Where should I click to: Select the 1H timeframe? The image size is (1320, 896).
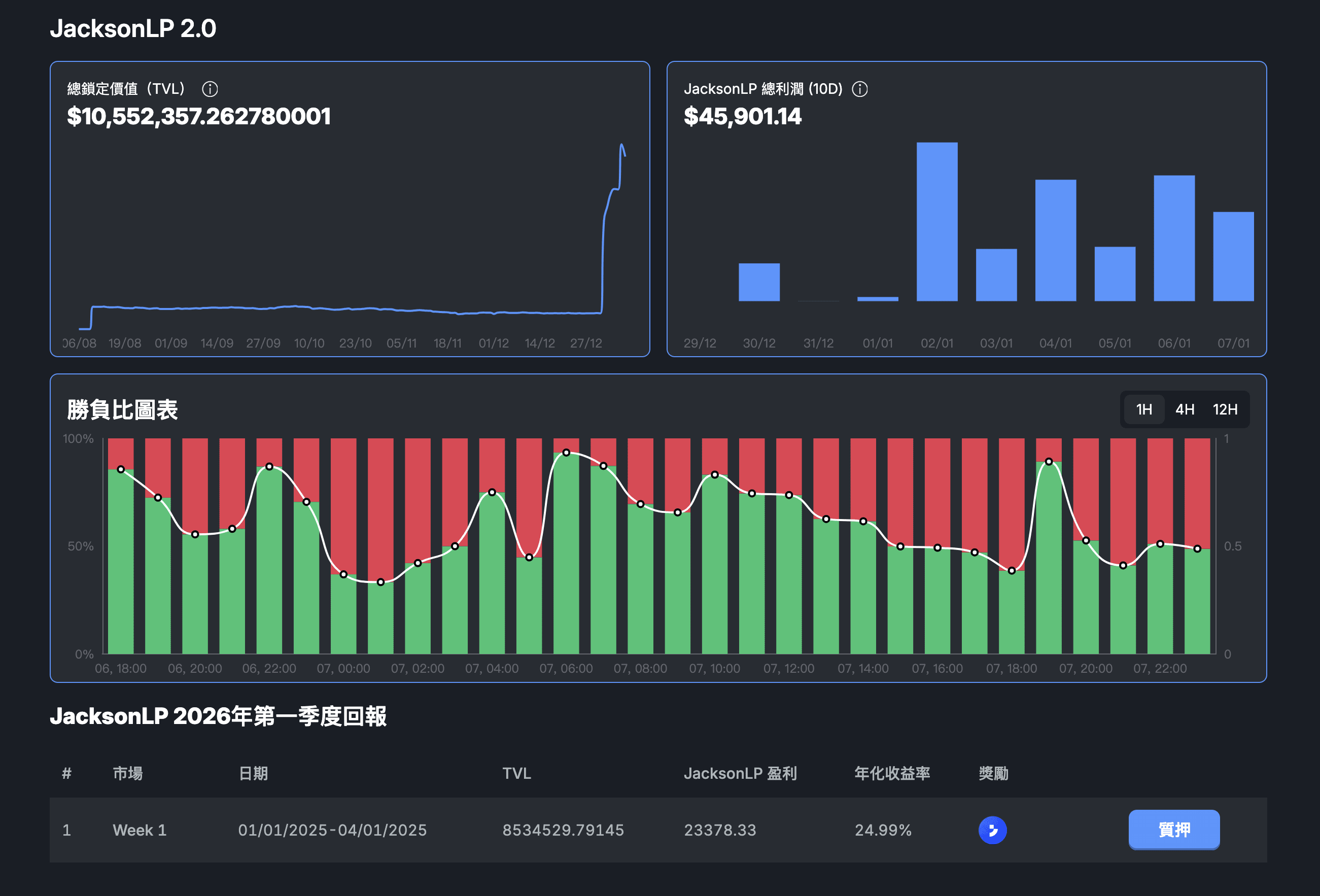(1143, 409)
